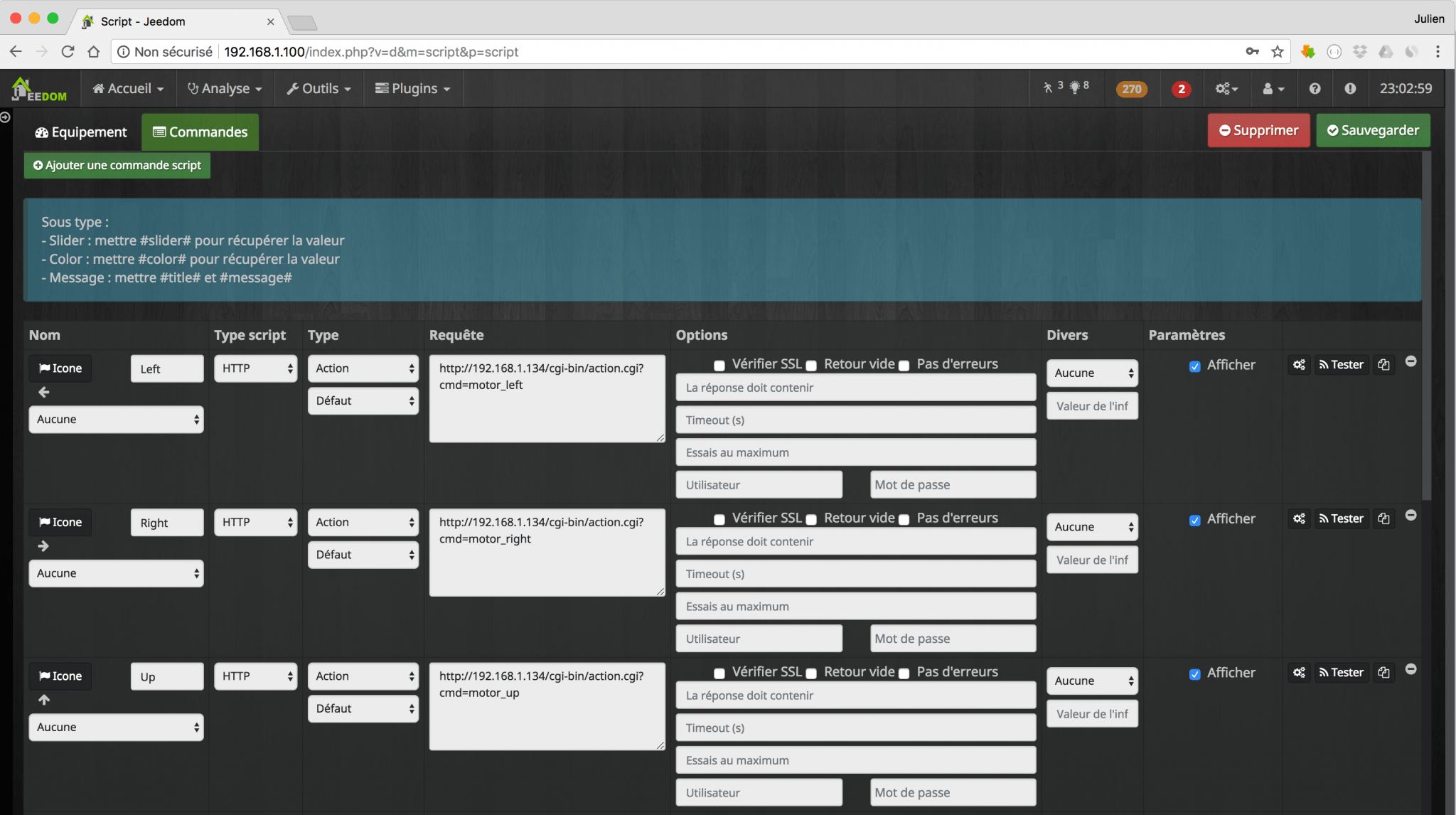
Task: Click the orange 270 updates badge
Action: click(1131, 89)
